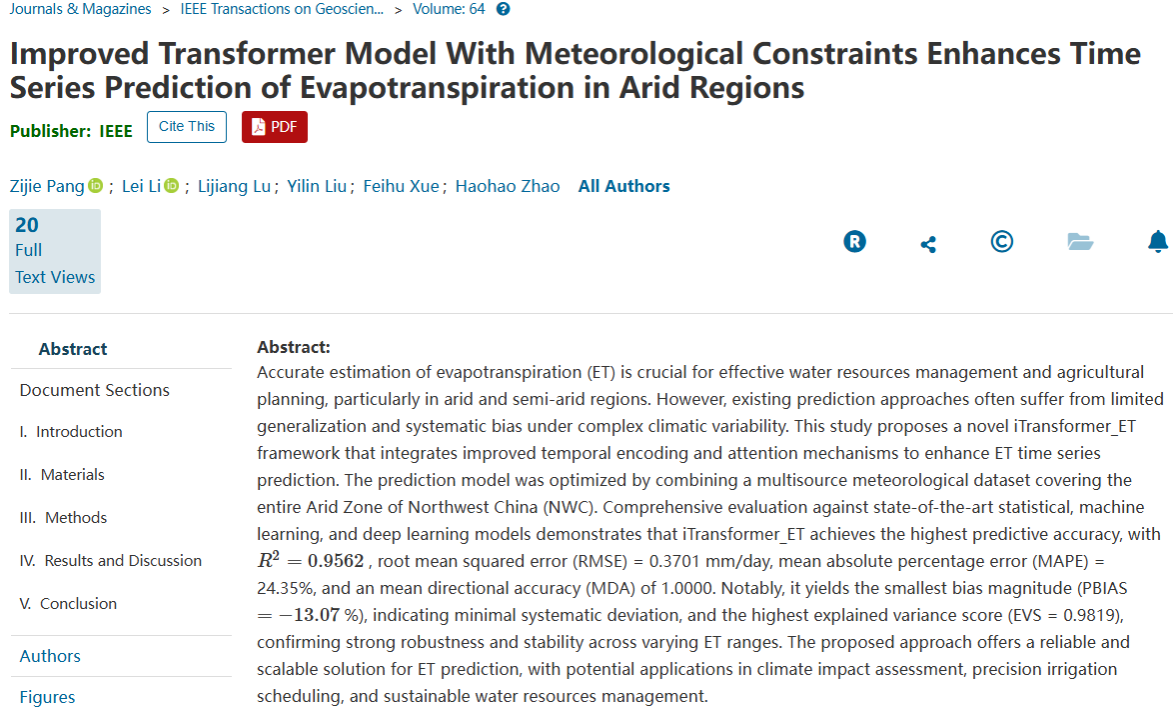The width and height of the screenshot is (1174, 714).
Task: Open the IEEE Transactions on Geoscience breadcrumb
Action: click(282, 9)
